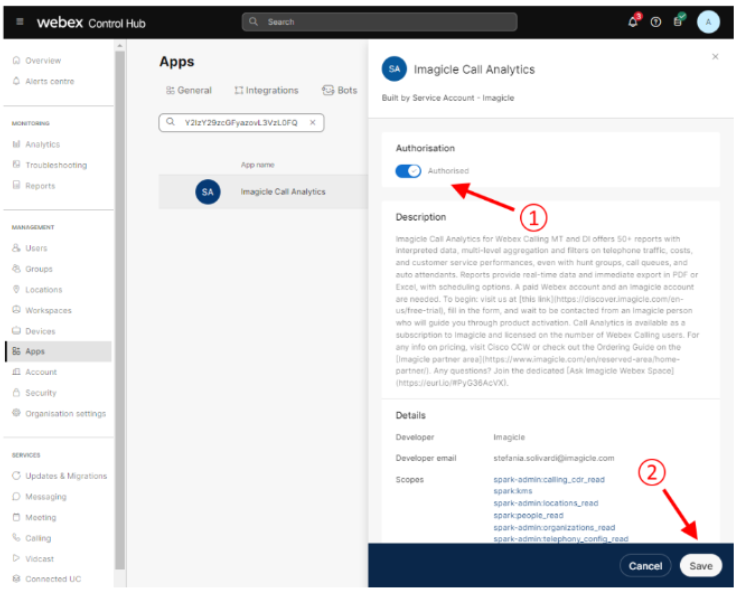Viewport: 738px width, 592px height.
Task: Open the help question mark icon
Action: 656,22
